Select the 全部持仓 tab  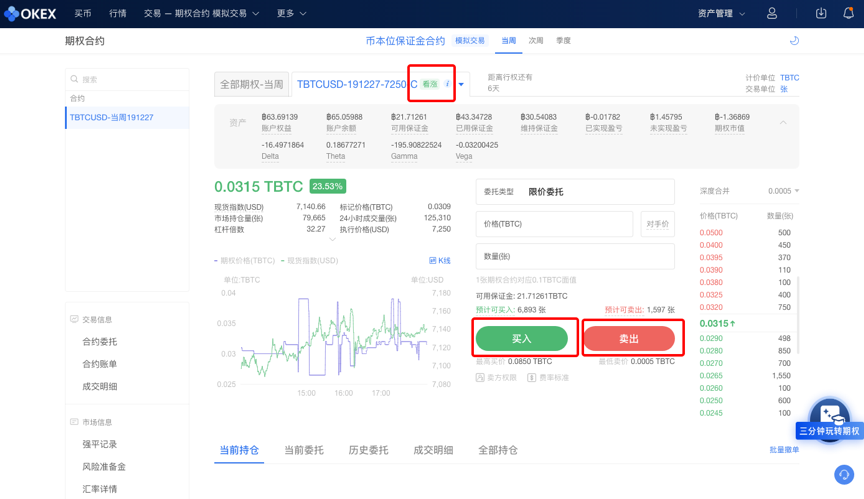pos(498,450)
